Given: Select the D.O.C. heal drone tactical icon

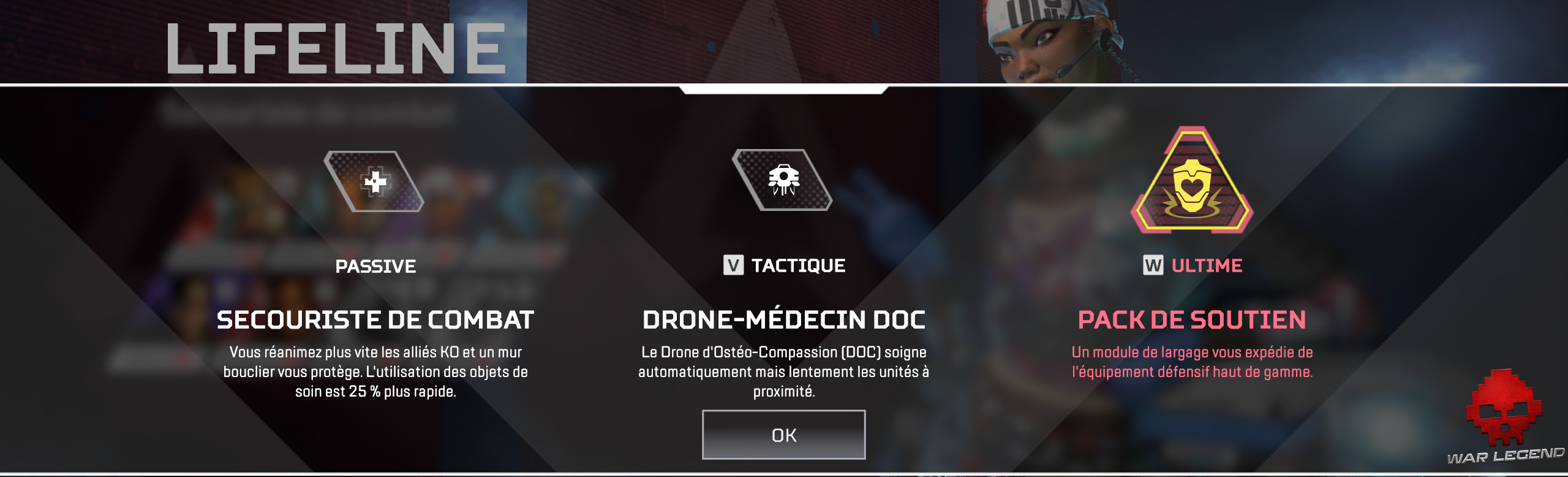Looking at the screenshot, I should tap(782, 180).
